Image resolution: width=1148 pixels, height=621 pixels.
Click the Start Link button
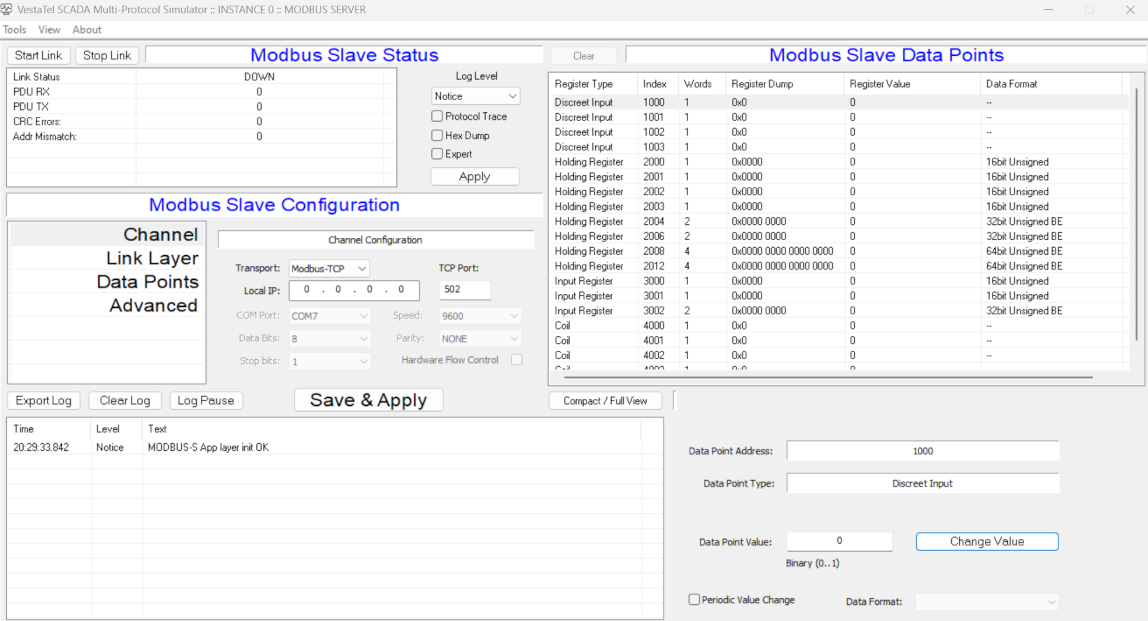(38, 55)
